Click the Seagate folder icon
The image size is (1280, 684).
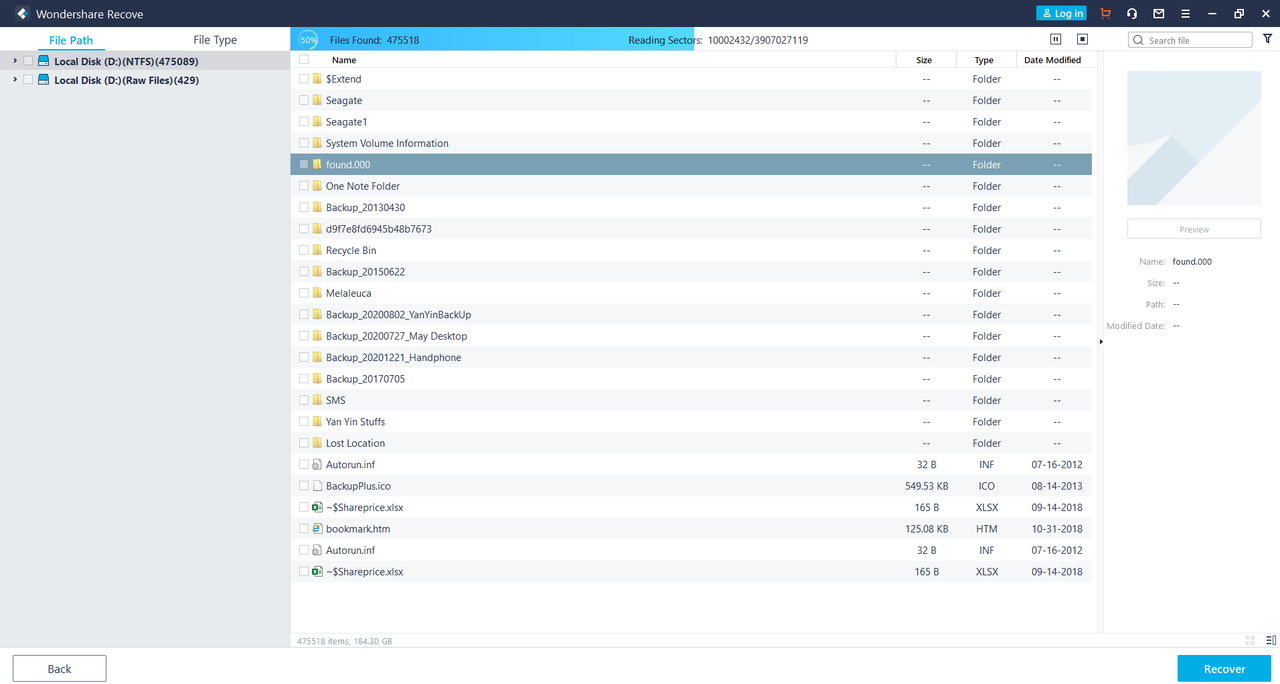[317, 100]
